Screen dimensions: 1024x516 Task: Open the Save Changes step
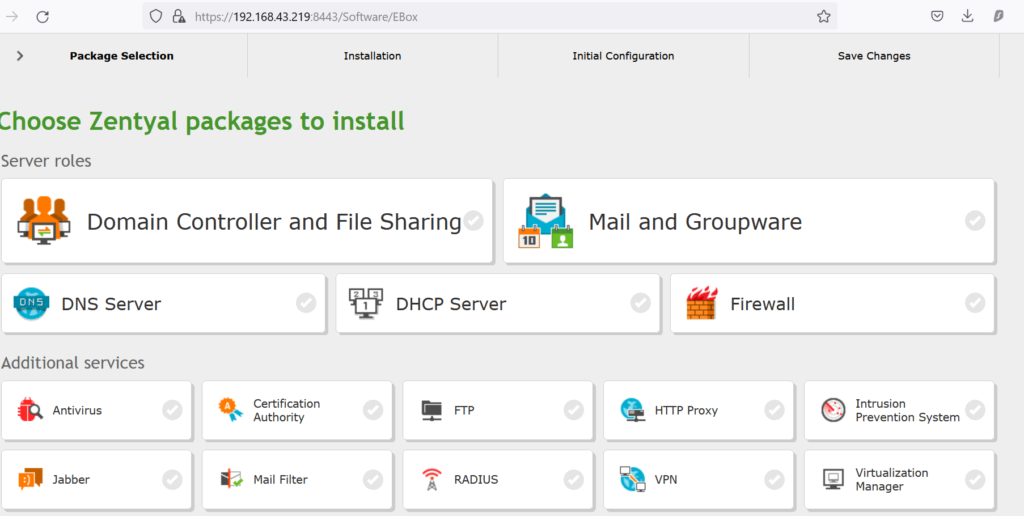point(874,56)
